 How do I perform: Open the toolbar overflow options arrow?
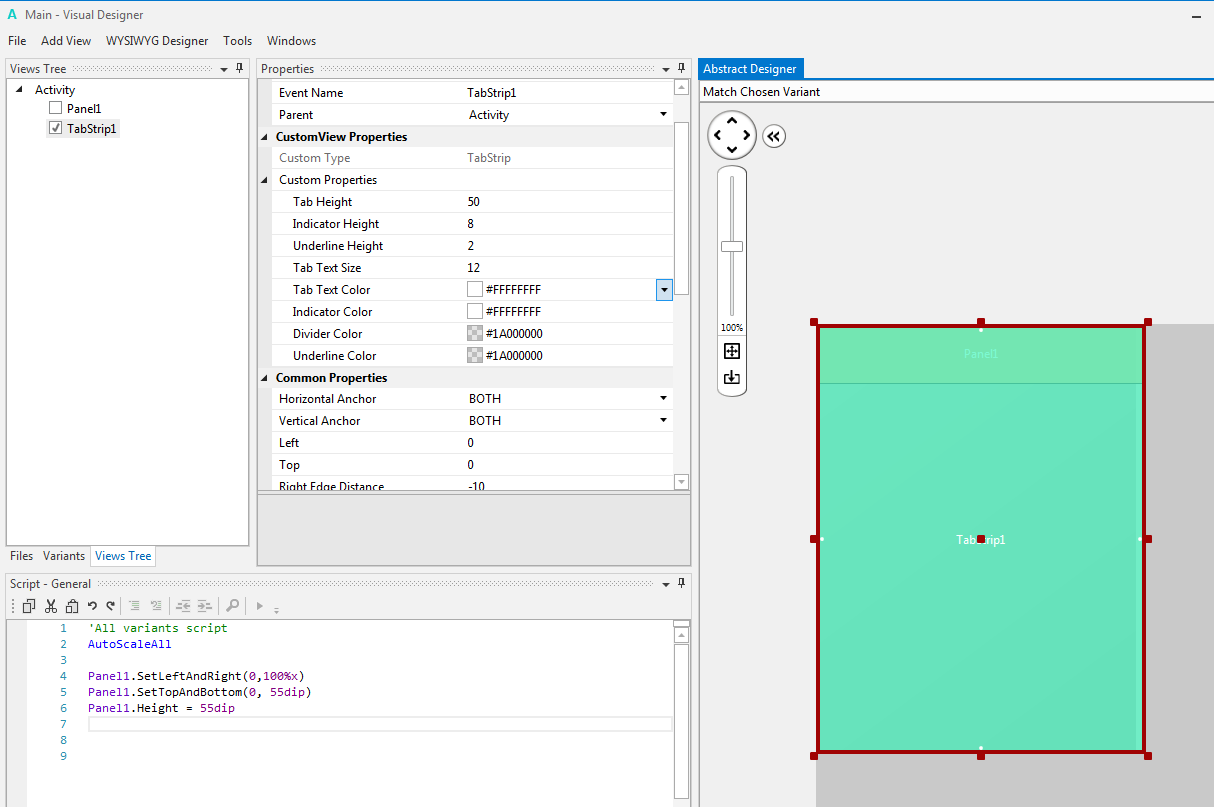click(276, 608)
